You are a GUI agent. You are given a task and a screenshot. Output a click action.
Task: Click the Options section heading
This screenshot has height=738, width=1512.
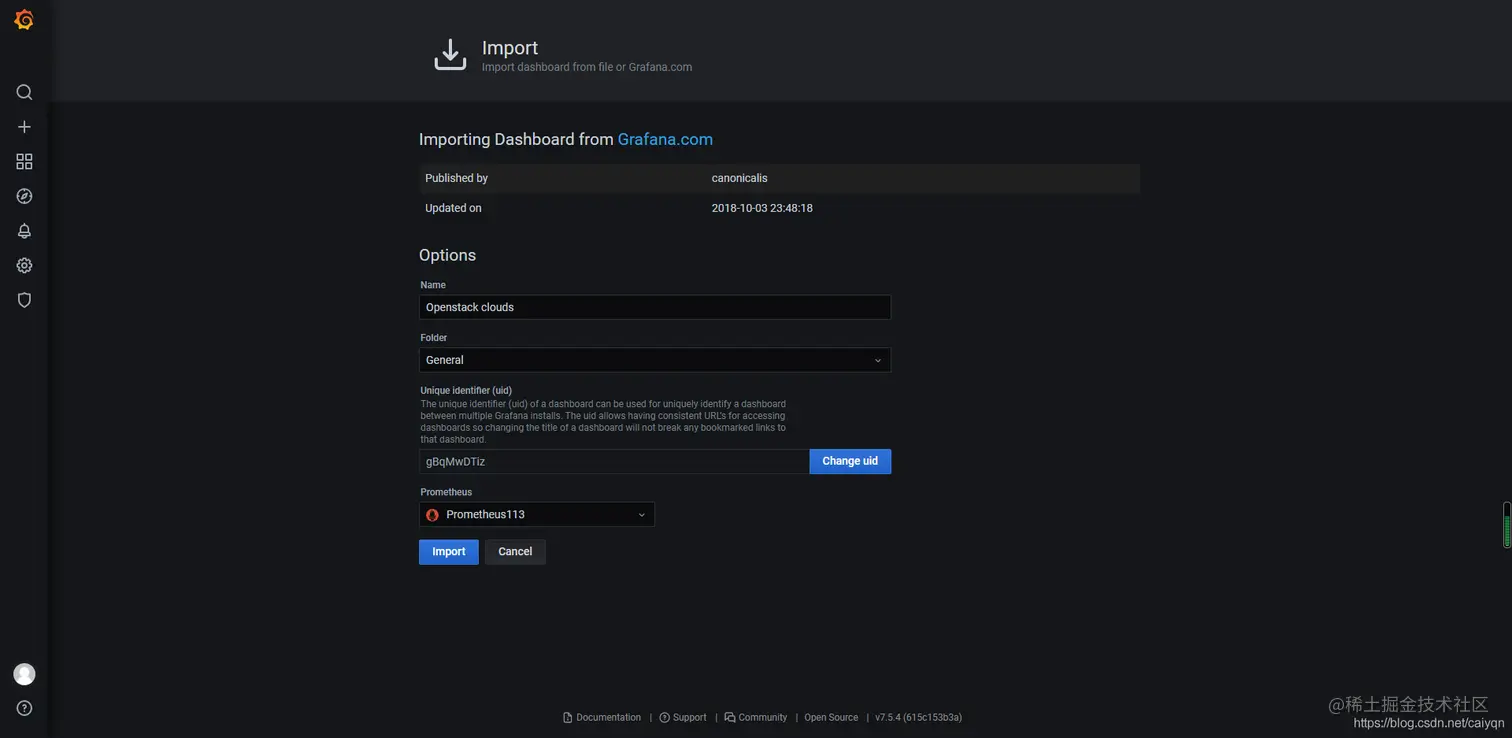(447, 255)
